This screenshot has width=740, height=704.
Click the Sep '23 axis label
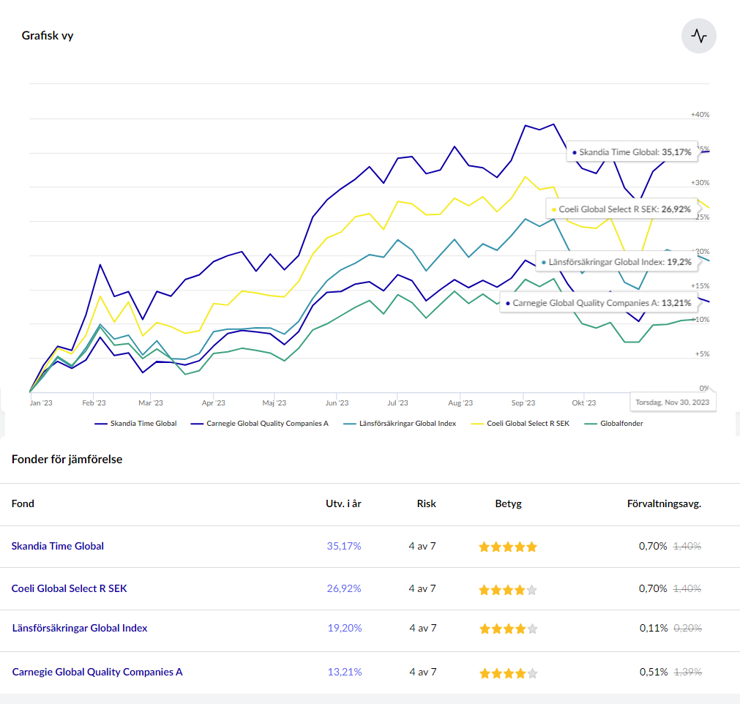(x=523, y=403)
